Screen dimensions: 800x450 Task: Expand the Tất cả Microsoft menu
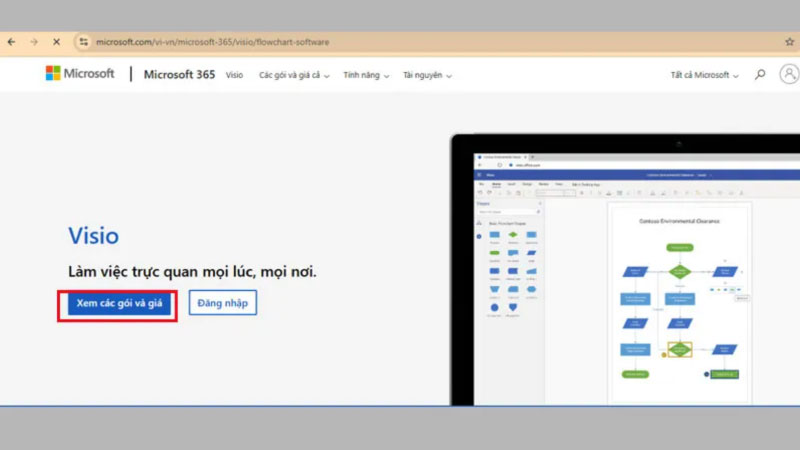tap(704, 75)
